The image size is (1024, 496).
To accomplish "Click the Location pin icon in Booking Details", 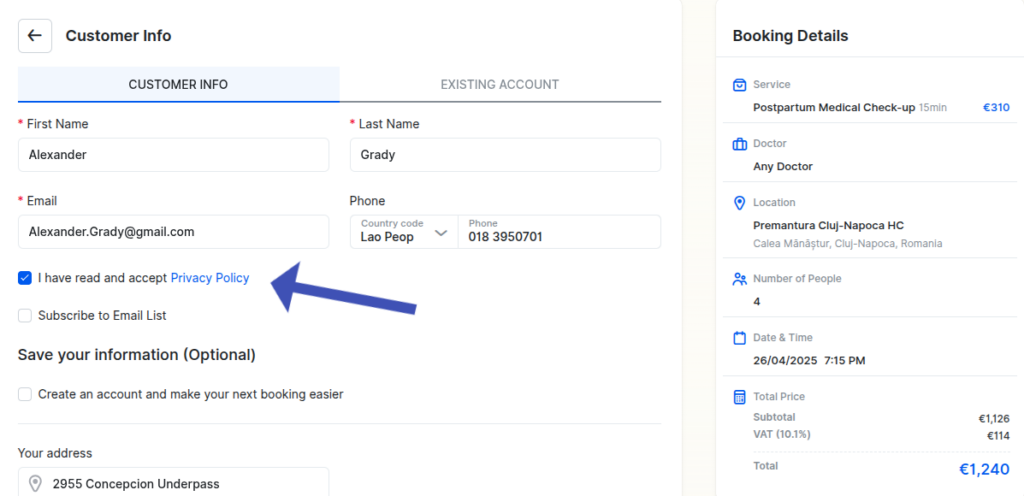I will click(x=739, y=203).
